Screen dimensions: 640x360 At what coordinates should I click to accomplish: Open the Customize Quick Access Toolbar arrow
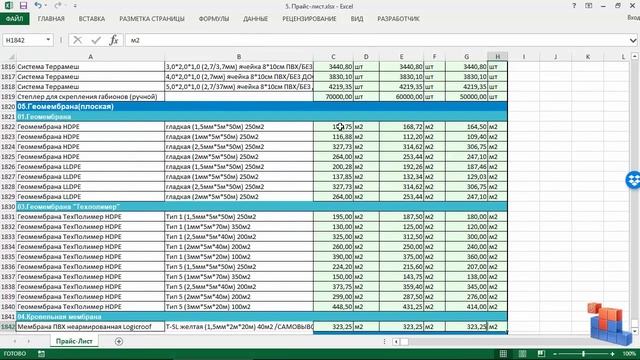[x=75, y=6]
